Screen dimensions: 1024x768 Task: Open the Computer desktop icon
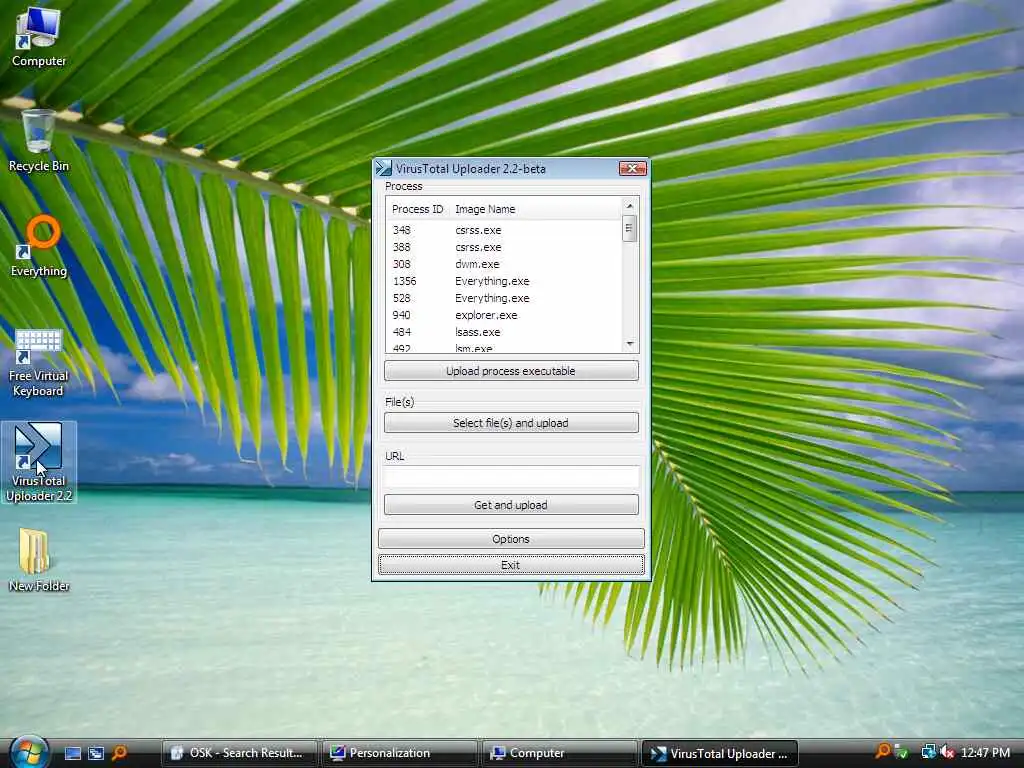point(39,38)
